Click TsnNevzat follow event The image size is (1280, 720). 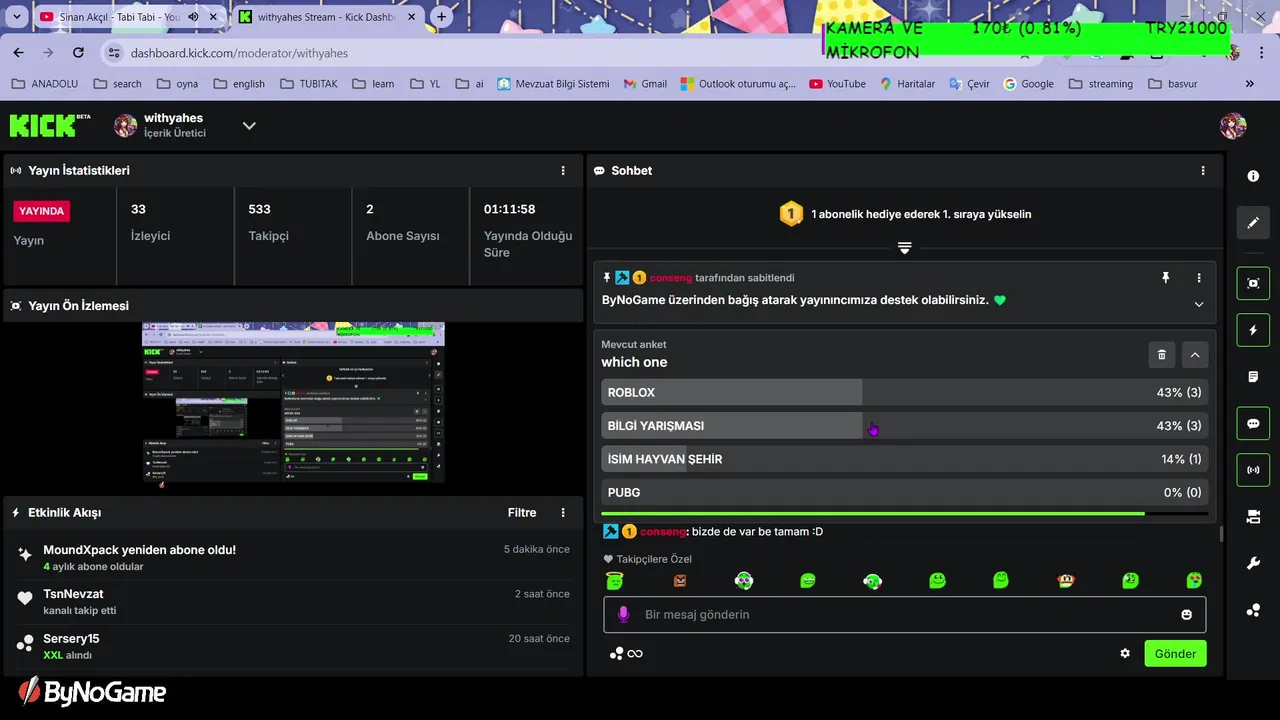click(x=293, y=602)
